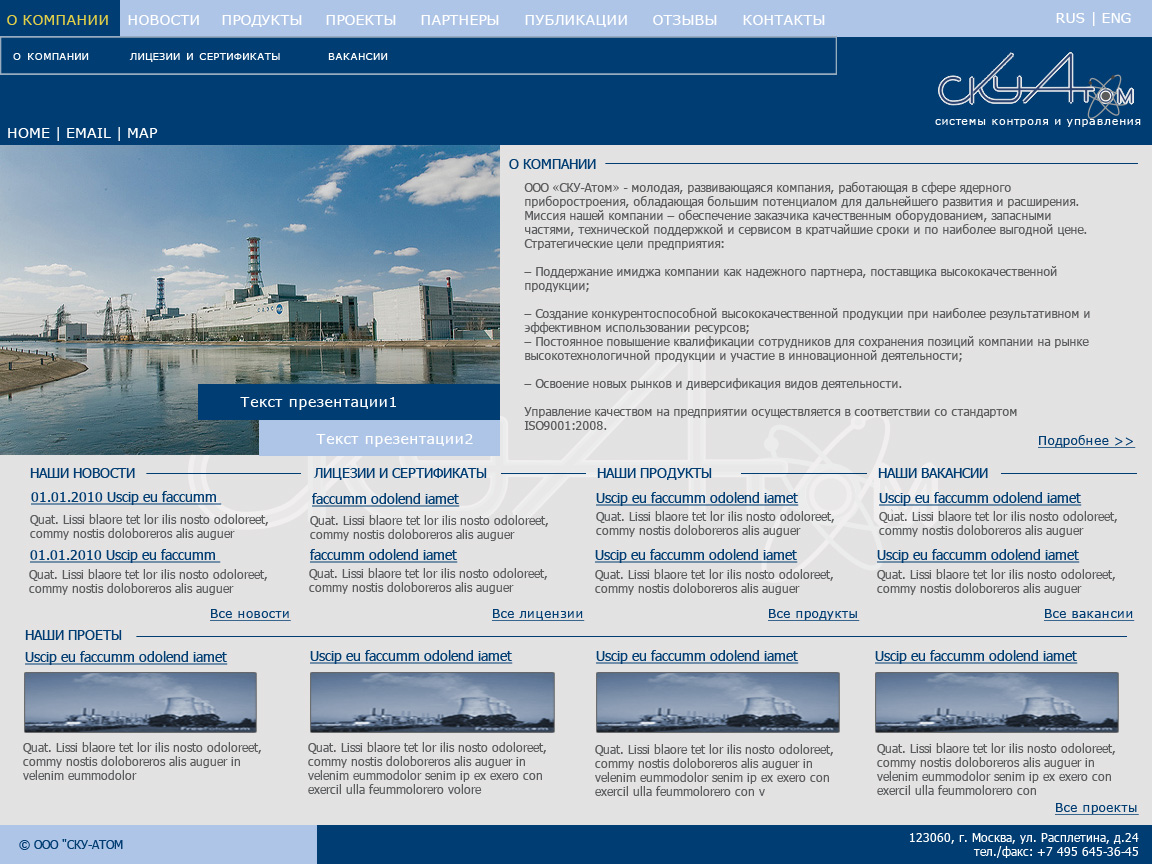Screen dimensions: 1152x864
Task: Open the second link under НАШИ ВАКАНСИИ
Action: tap(978, 555)
